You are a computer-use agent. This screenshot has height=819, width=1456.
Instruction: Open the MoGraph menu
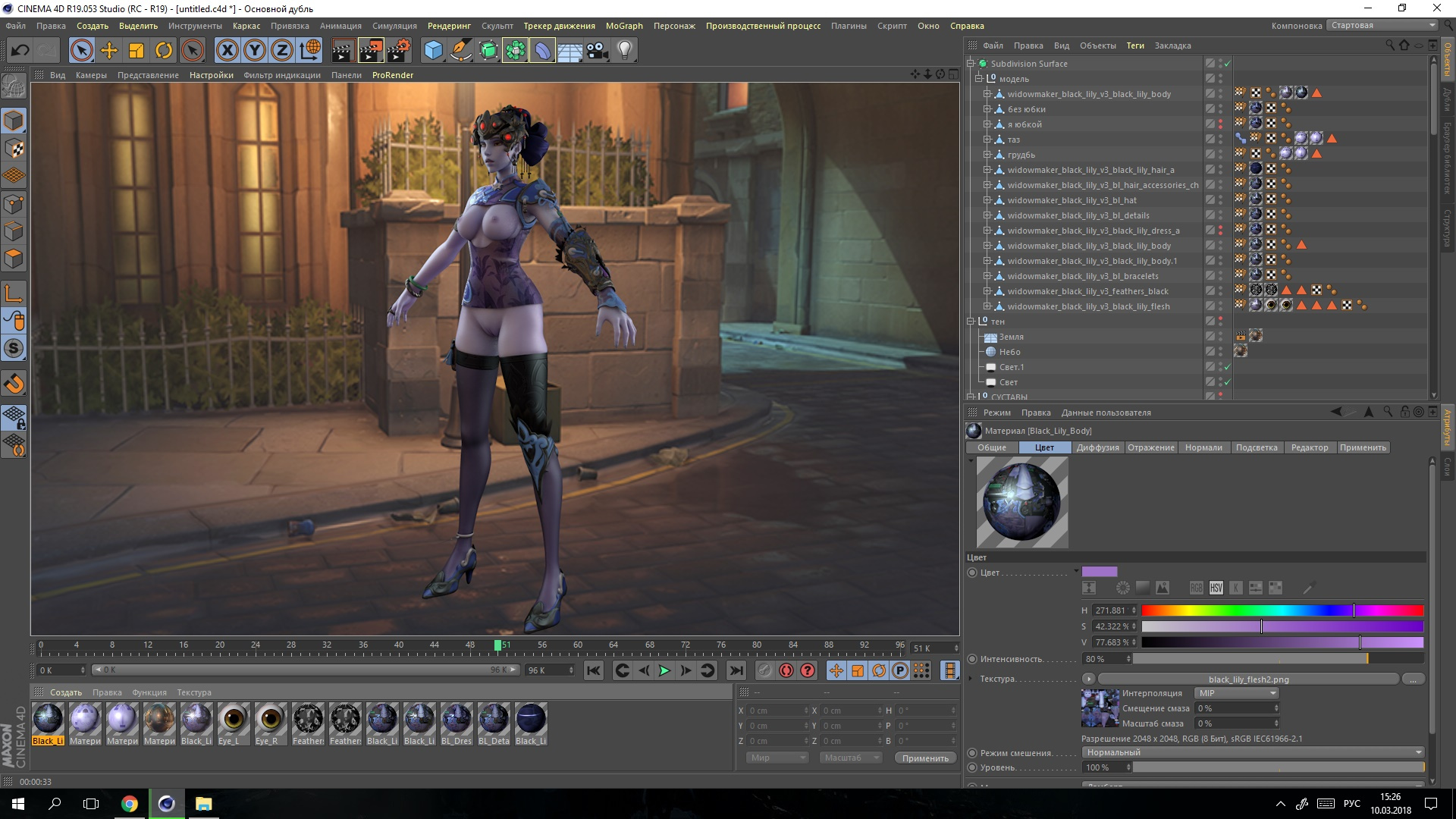pyautogui.click(x=624, y=26)
